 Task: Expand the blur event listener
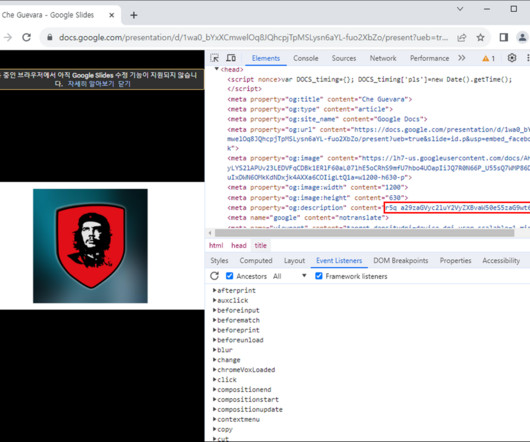(x=215, y=350)
